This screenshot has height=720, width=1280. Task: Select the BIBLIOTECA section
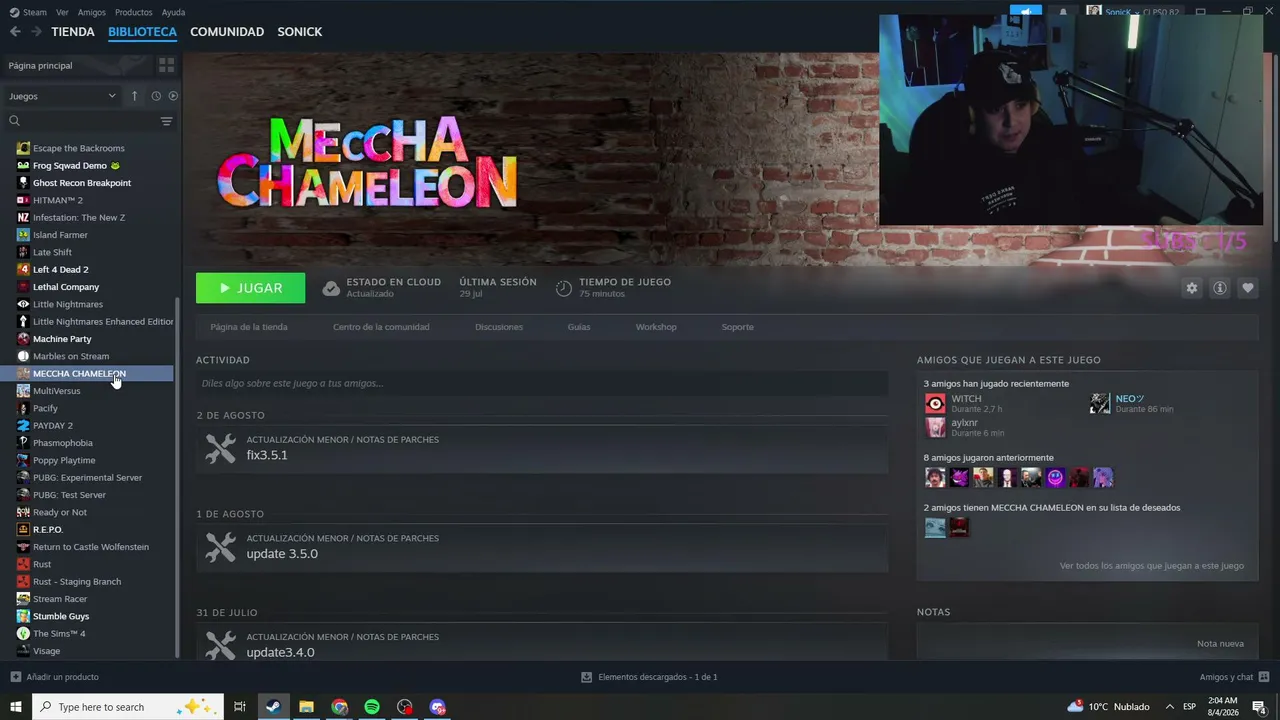tap(142, 32)
